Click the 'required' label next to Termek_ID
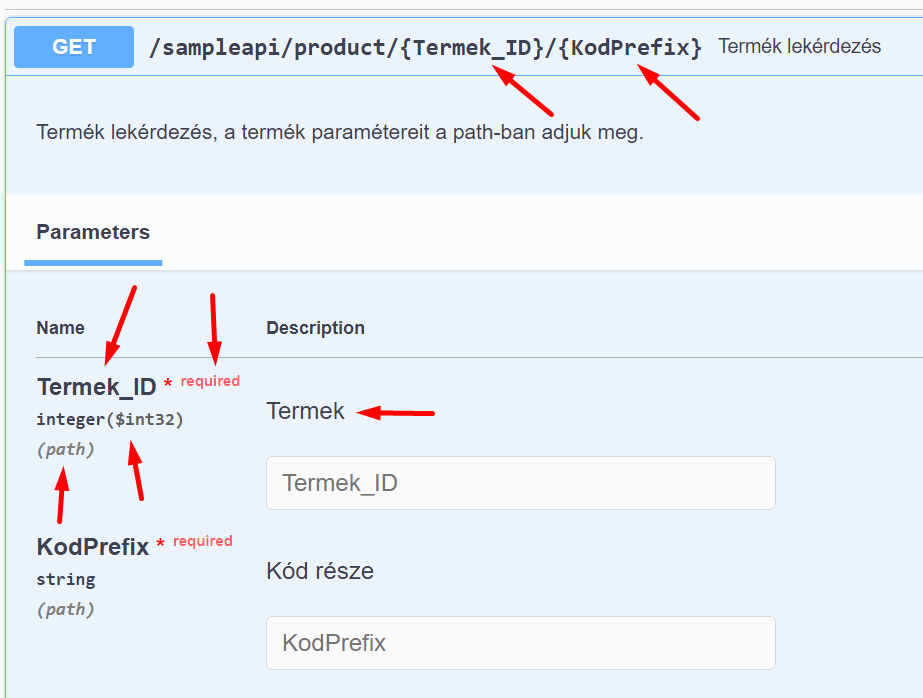The width and height of the screenshot is (923, 698). coord(210,381)
